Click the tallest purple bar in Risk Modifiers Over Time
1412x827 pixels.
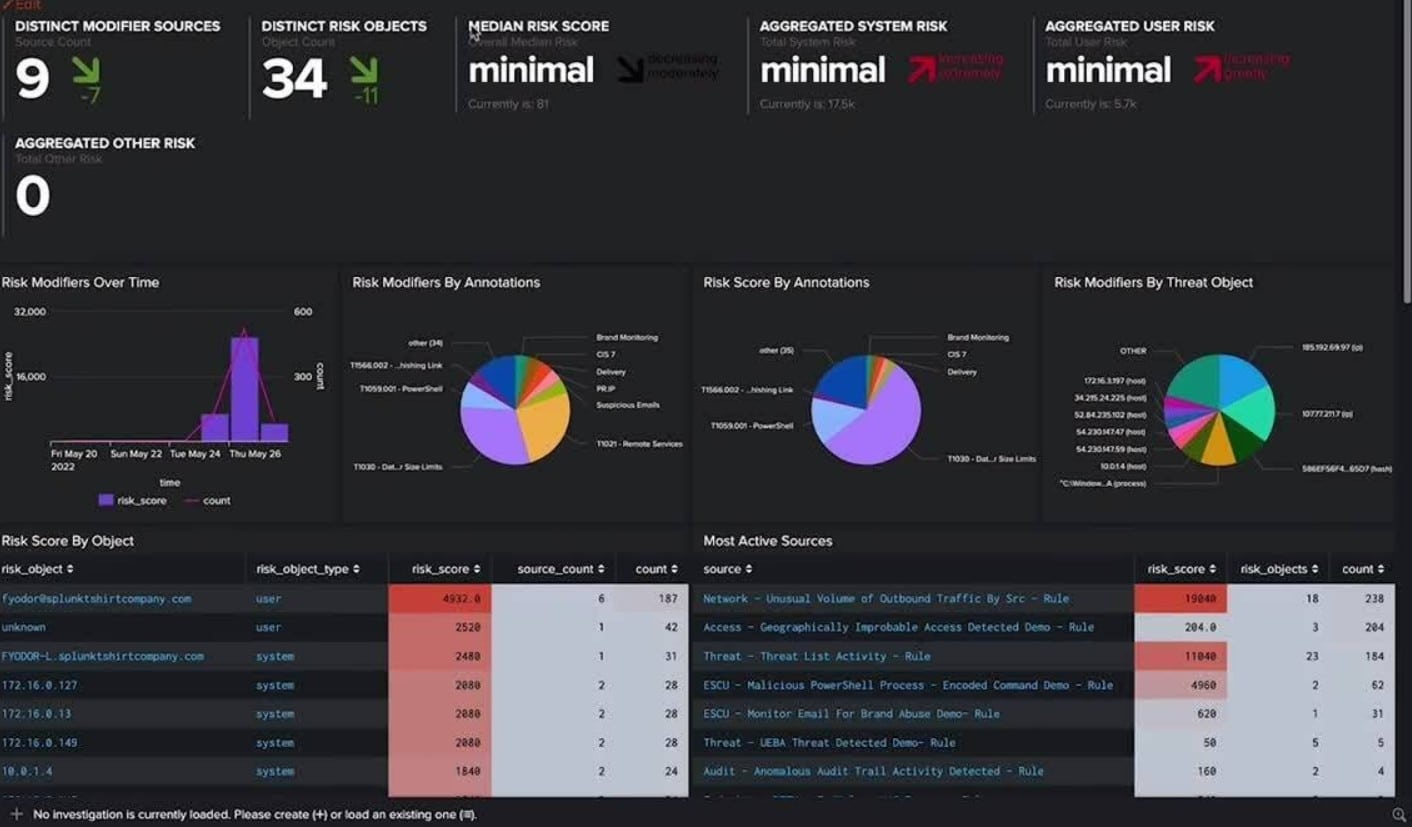244,390
